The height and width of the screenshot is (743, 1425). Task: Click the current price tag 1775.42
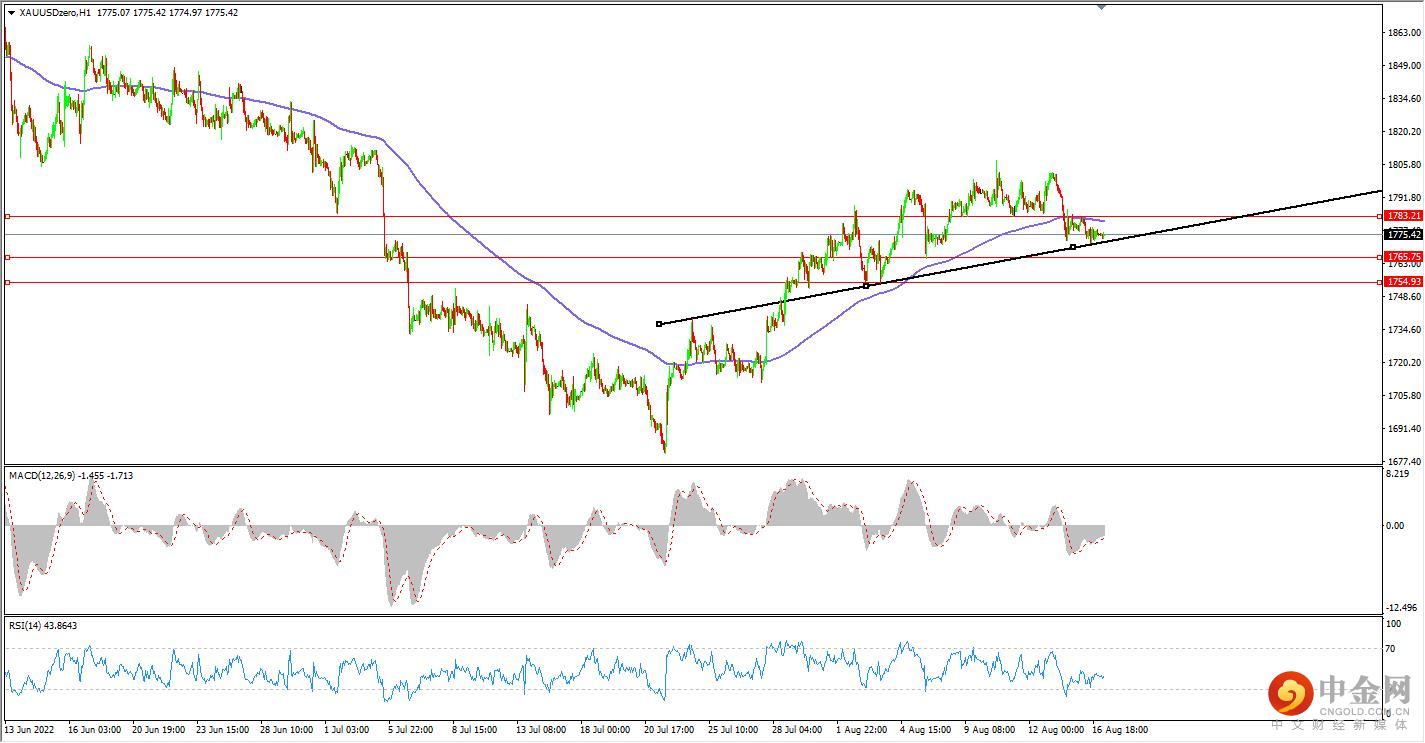[1402, 234]
